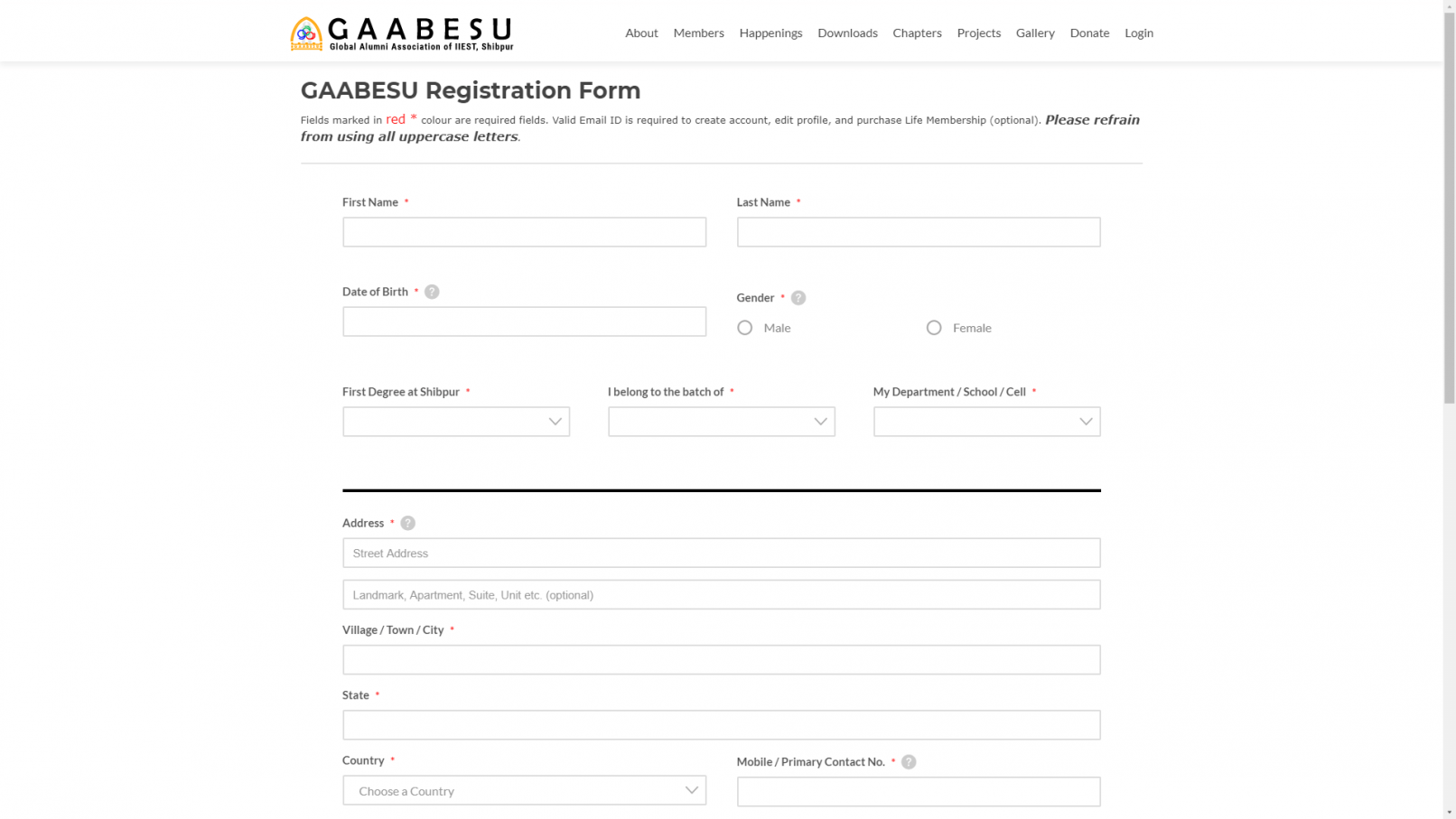This screenshot has width=1456, height=819.
Task: Click the GAABESU logo icon
Action: pos(306,33)
